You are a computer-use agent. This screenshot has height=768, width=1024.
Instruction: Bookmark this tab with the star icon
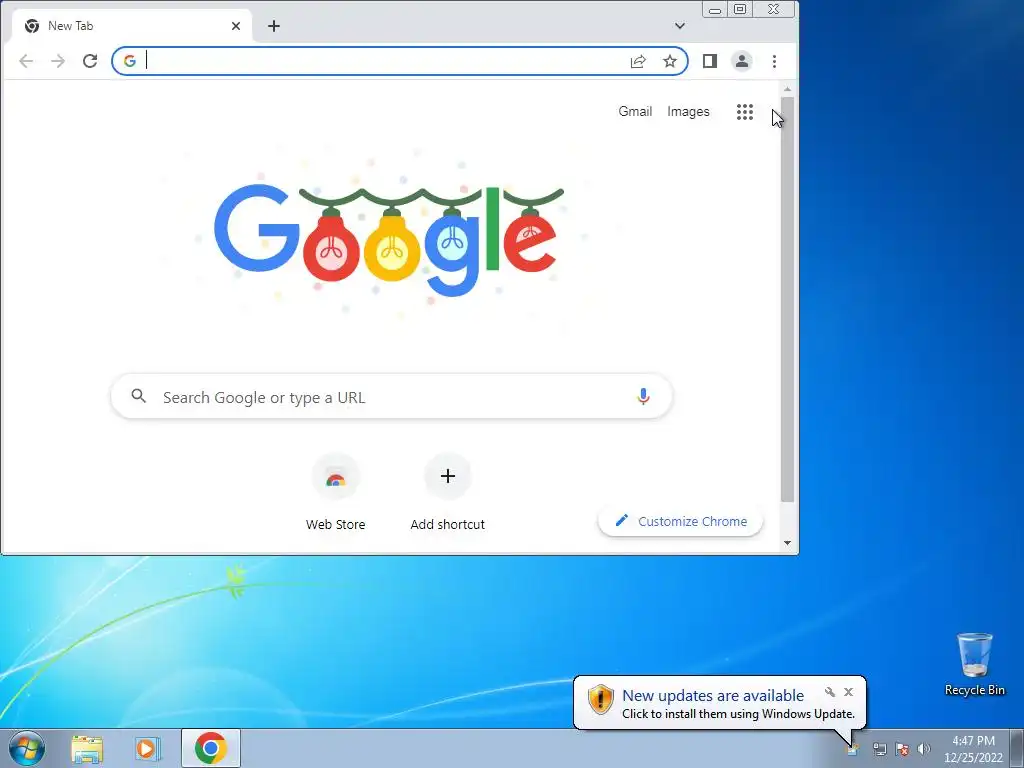670,61
